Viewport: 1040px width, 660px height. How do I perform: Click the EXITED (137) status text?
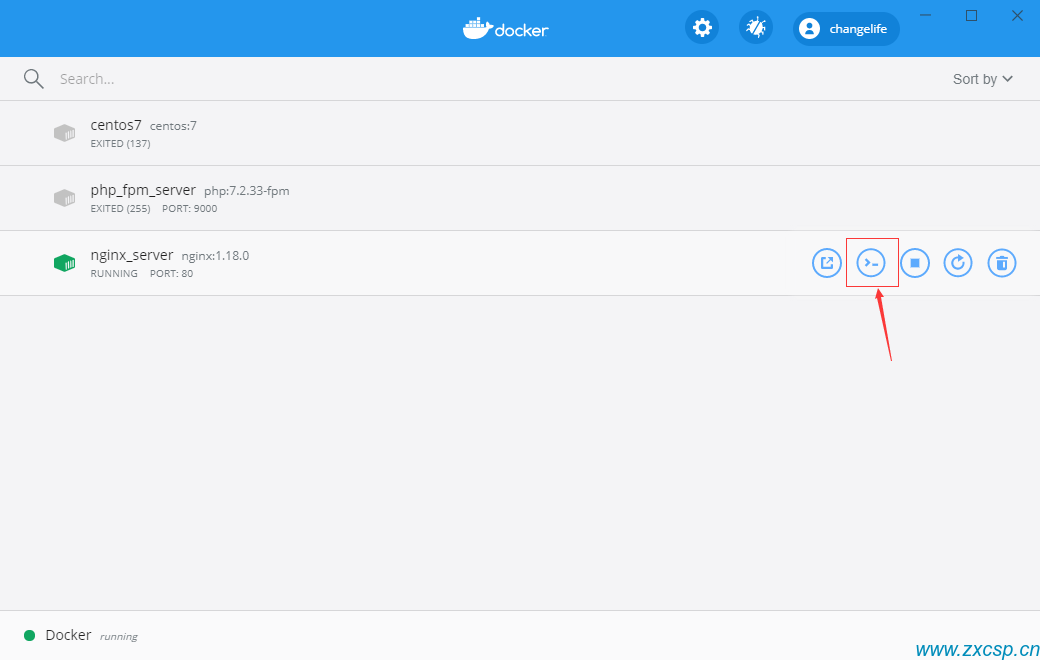[120, 143]
